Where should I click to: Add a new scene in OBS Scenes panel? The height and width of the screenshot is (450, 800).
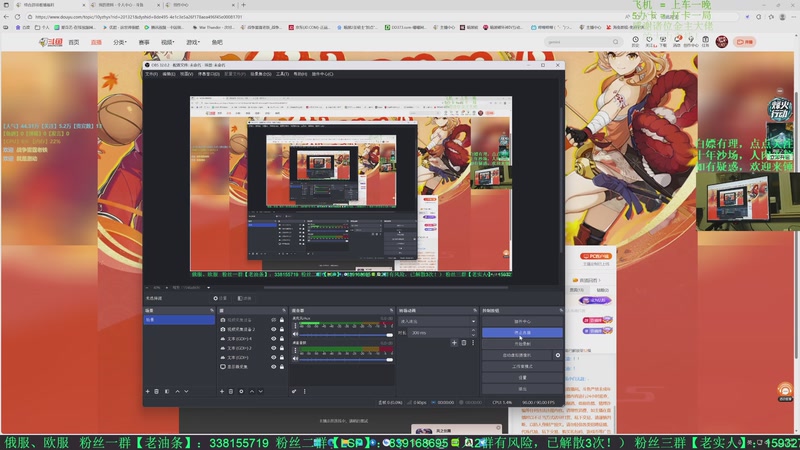tap(147, 391)
